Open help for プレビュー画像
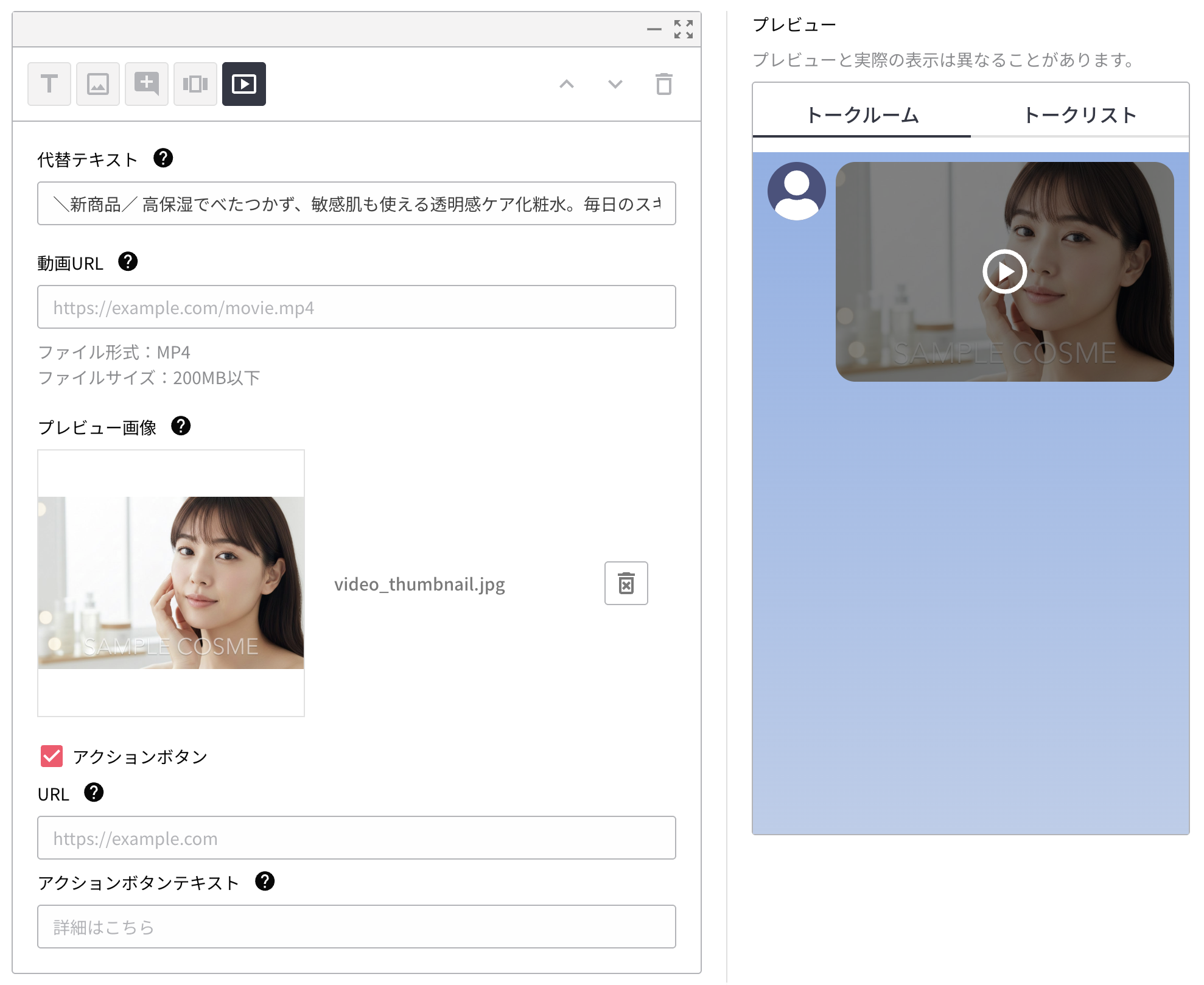This screenshot has height=985, width=1204. 181,426
